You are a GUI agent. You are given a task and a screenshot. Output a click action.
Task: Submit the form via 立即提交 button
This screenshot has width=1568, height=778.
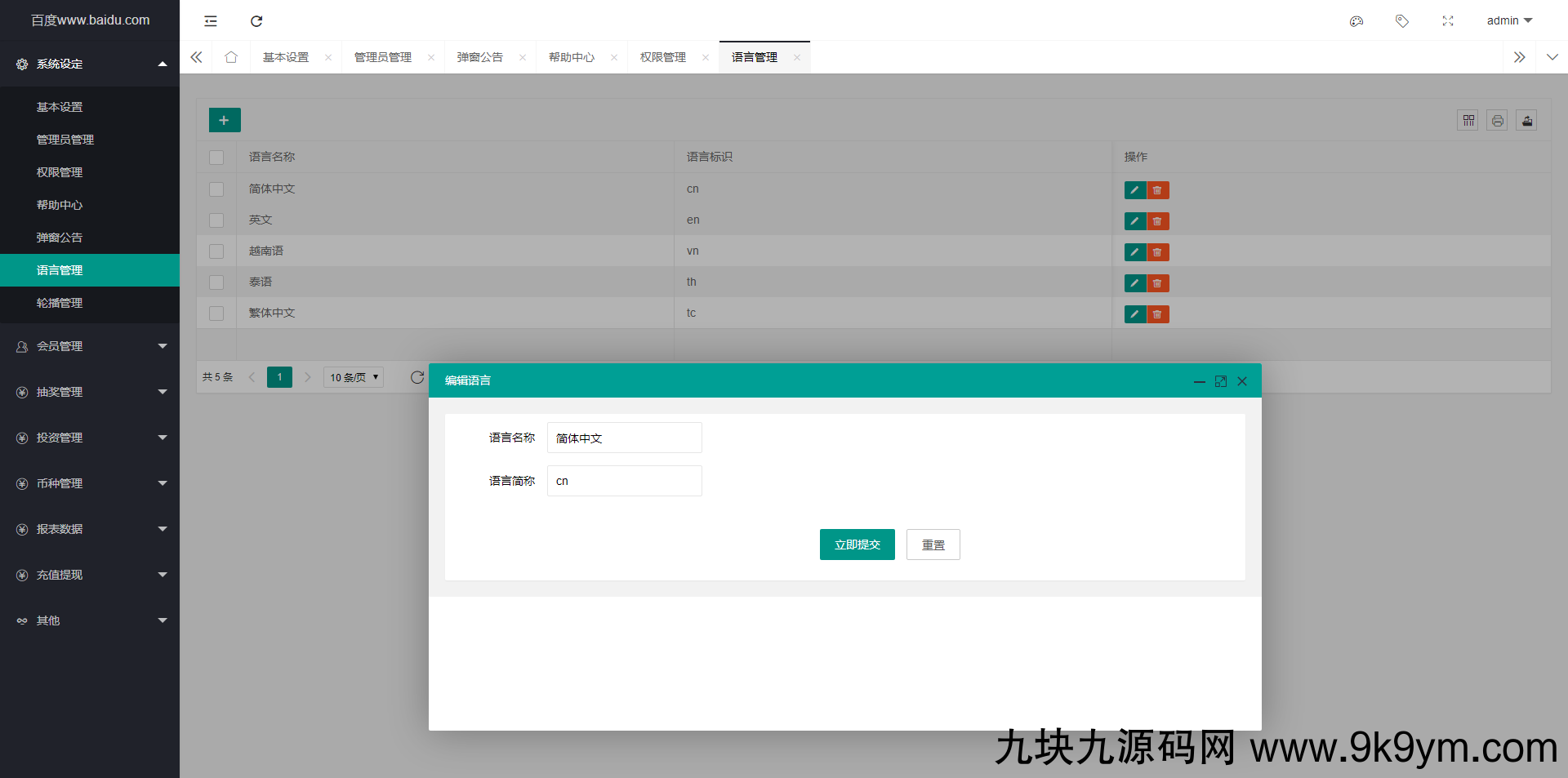point(857,545)
